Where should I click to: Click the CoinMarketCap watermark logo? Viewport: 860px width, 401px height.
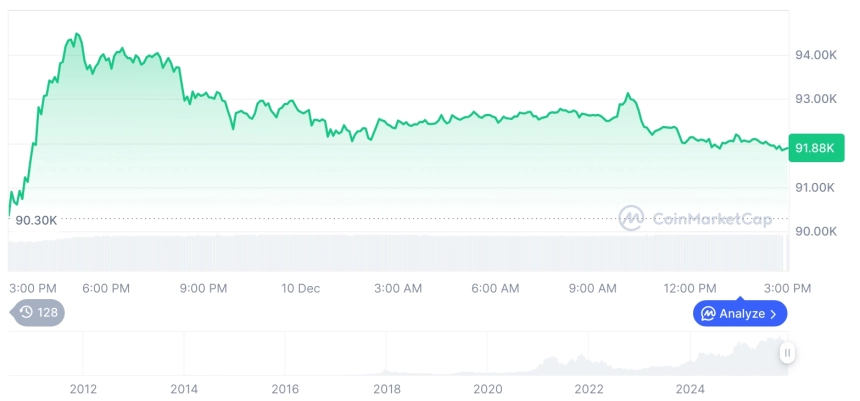tap(630, 218)
